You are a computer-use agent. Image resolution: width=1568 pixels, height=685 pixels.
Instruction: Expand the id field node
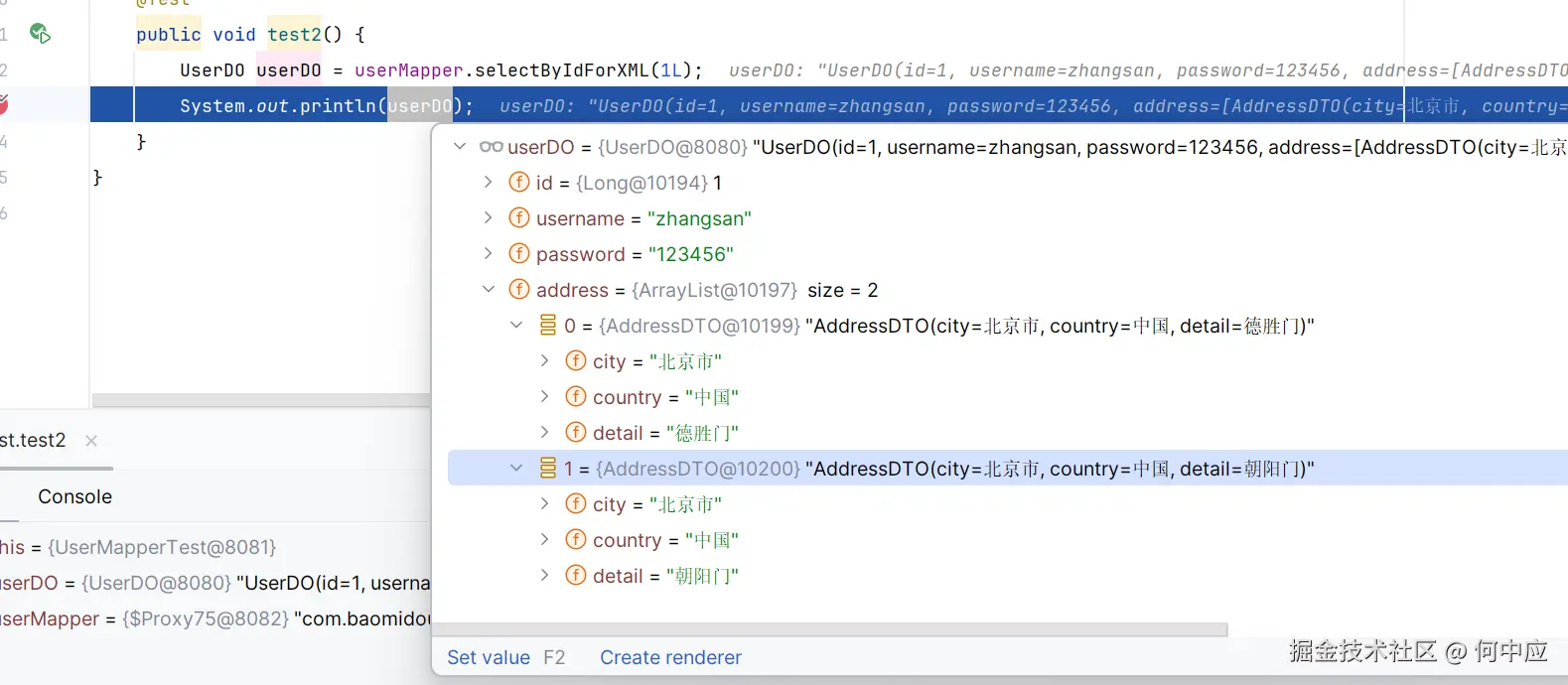pyautogui.click(x=488, y=183)
